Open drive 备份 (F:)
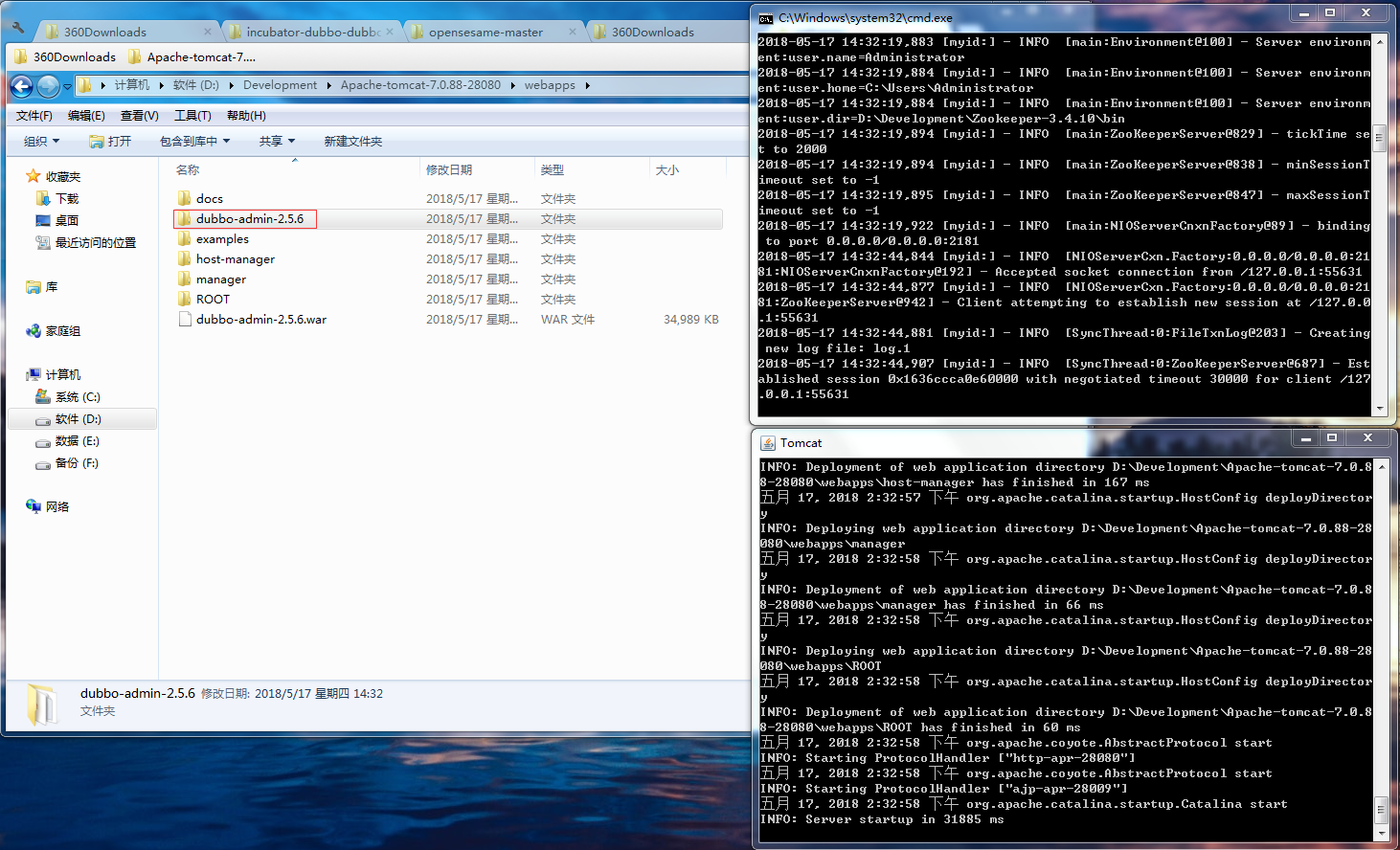The image size is (1400, 850). coord(78,463)
